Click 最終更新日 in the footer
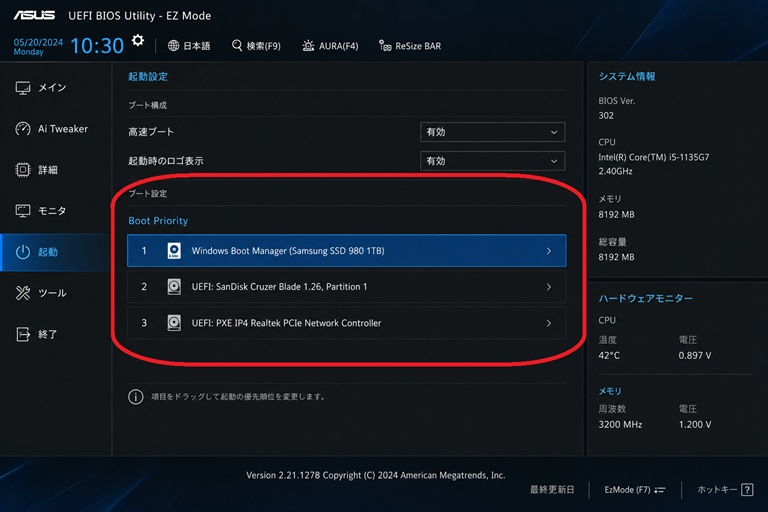The height and width of the screenshot is (512, 768). [552, 489]
